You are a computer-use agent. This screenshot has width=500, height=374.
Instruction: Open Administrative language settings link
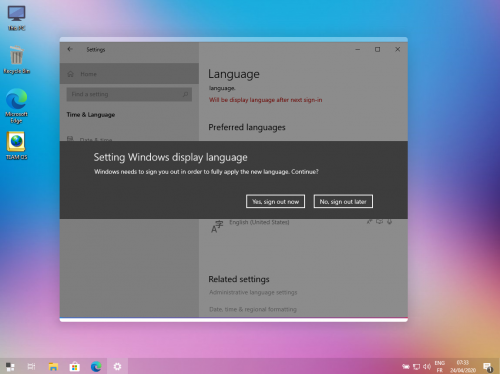click(253, 292)
